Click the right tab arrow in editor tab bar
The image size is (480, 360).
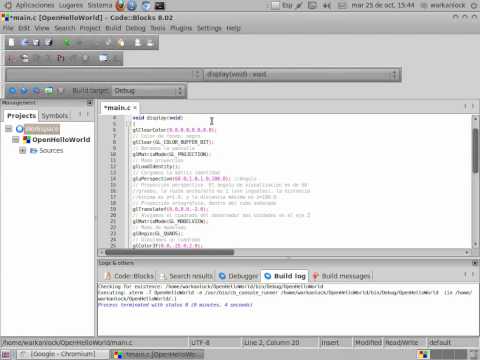coord(473,107)
